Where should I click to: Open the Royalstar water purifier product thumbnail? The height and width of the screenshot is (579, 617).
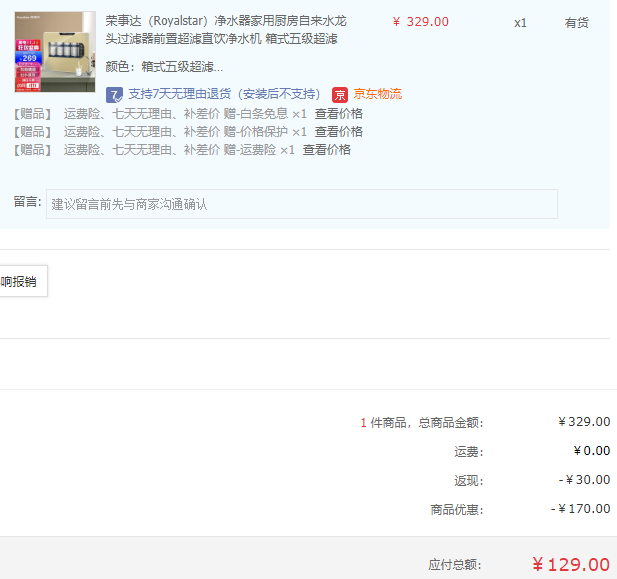pyautogui.click(x=55, y=52)
